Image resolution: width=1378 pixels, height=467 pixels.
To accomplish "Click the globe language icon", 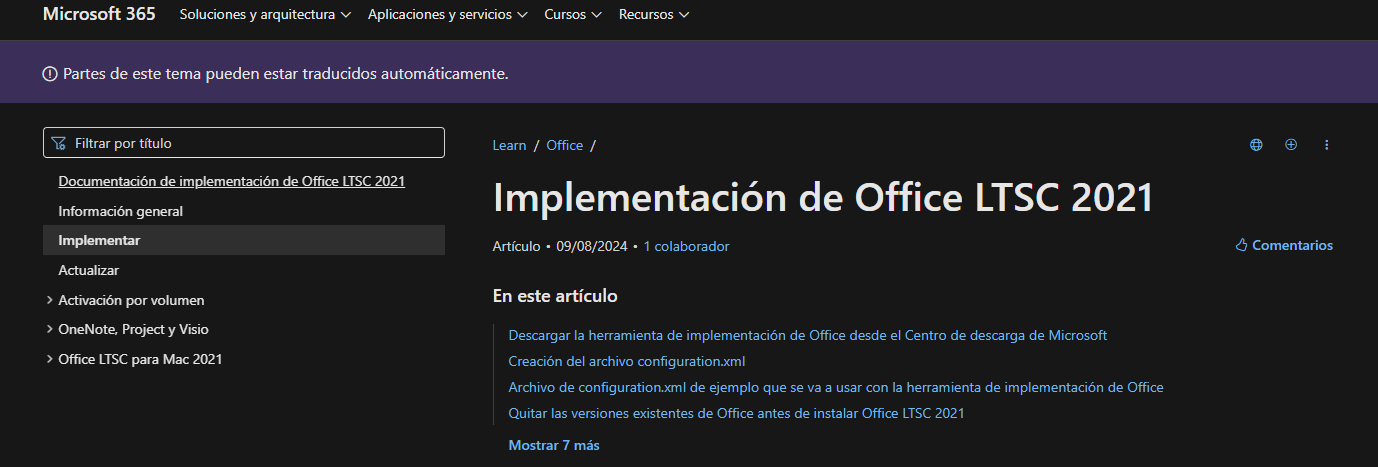I will point(1256,145).
